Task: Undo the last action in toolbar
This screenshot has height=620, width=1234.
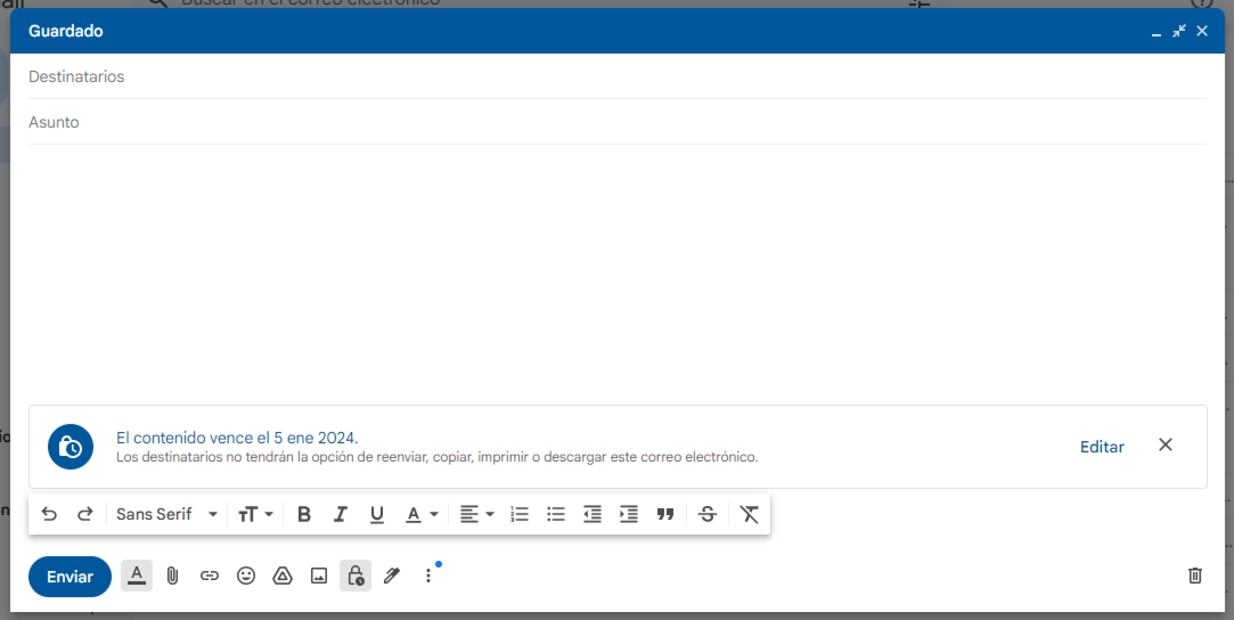Action: [x=49, y=514]
